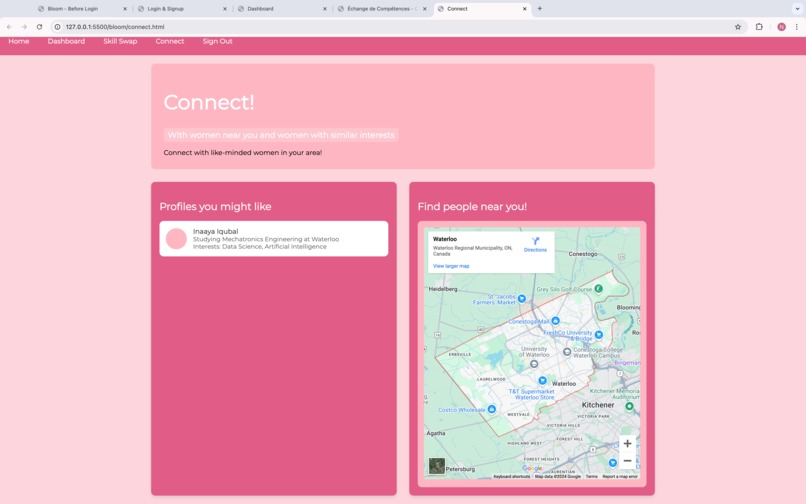Image resolution: width=806 pixels, height=504 pixels.
Task: Click the 'Connect!' heading
Action: coord(209,102)
